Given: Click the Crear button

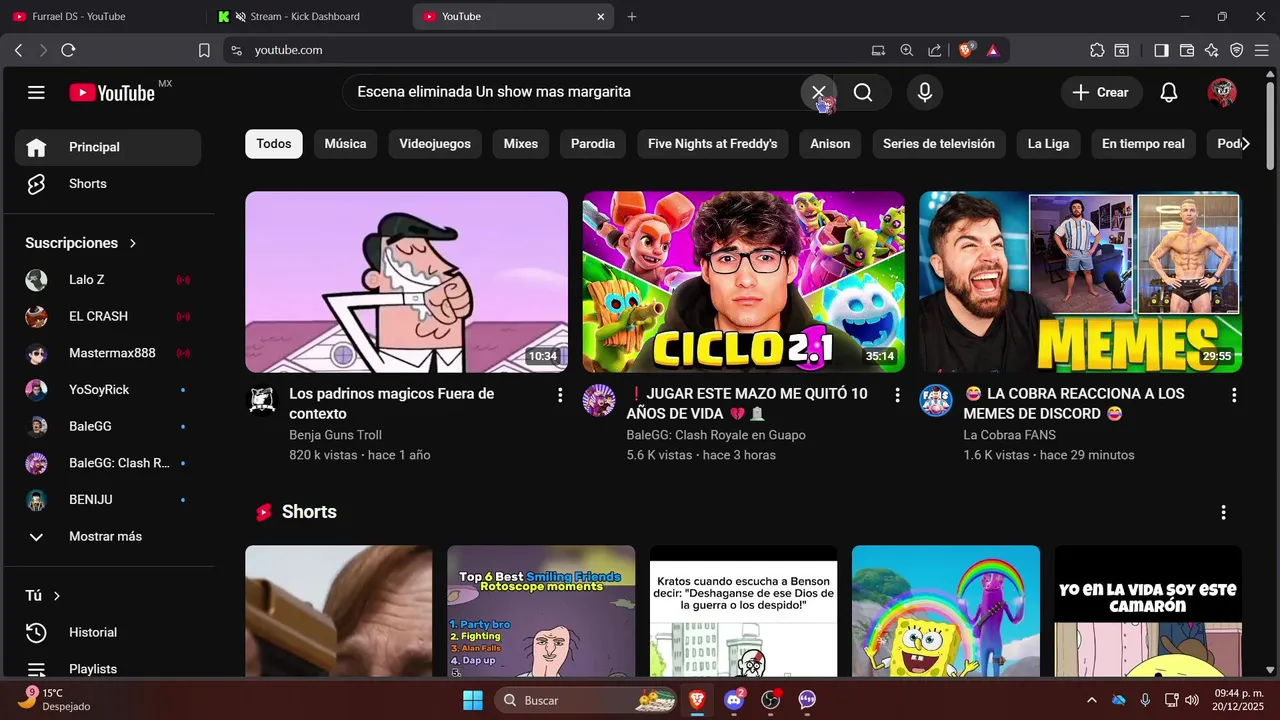Looking at the screenshot, I should tap(1100, 92).
